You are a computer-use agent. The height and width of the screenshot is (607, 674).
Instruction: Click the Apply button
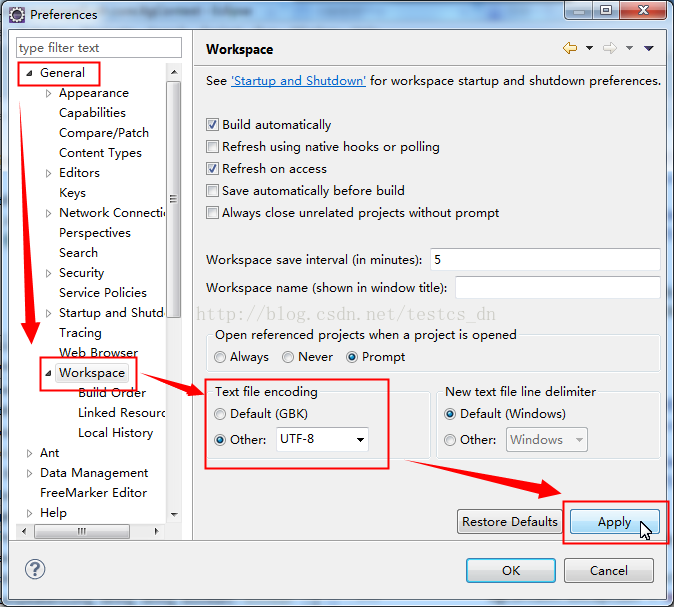click(614, 522)
